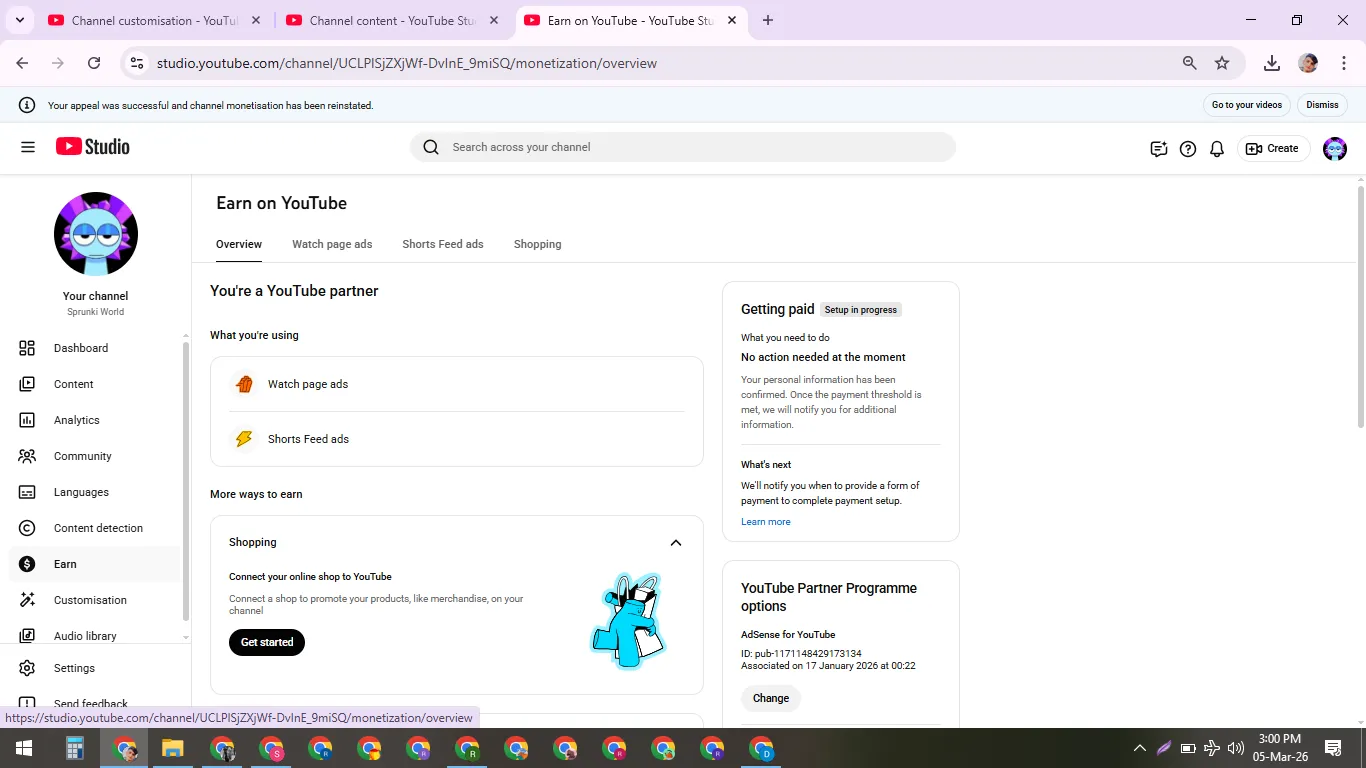The image size is (1366, 768).
Task: Select Earn in the sidebar
Action: tap(95, 564)
